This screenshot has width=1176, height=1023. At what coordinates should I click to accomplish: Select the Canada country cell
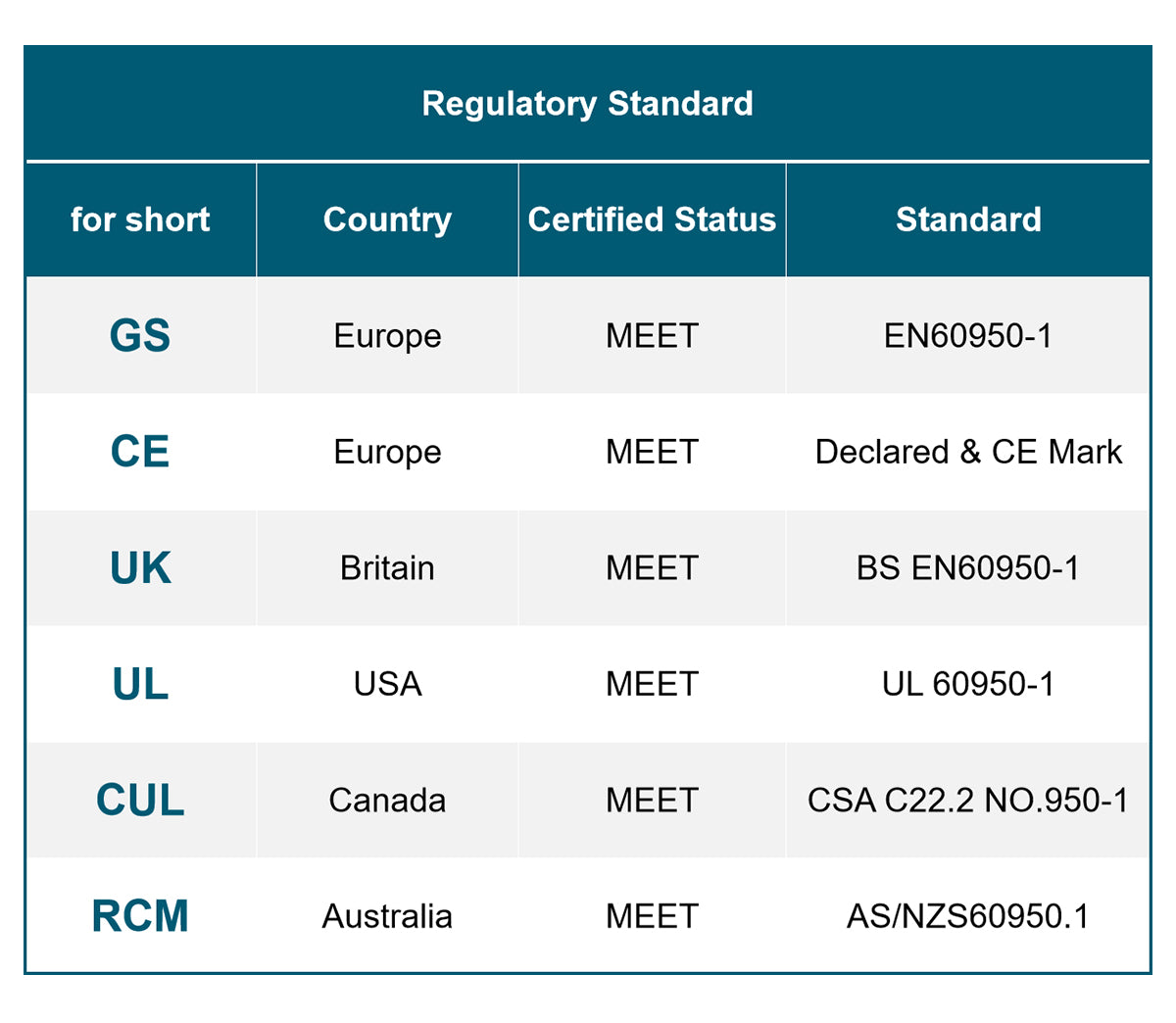tap(387, 801)
